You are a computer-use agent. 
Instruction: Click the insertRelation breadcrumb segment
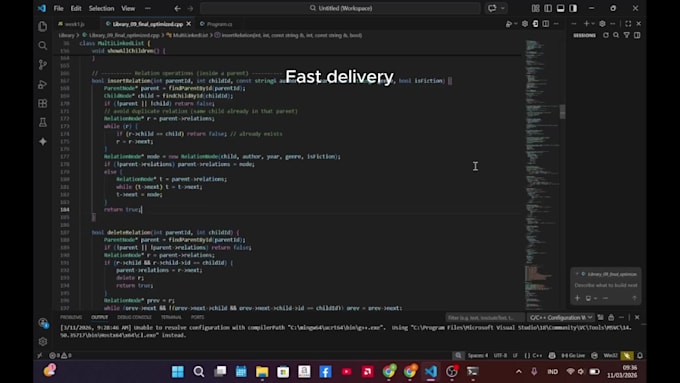pos(288,35)
